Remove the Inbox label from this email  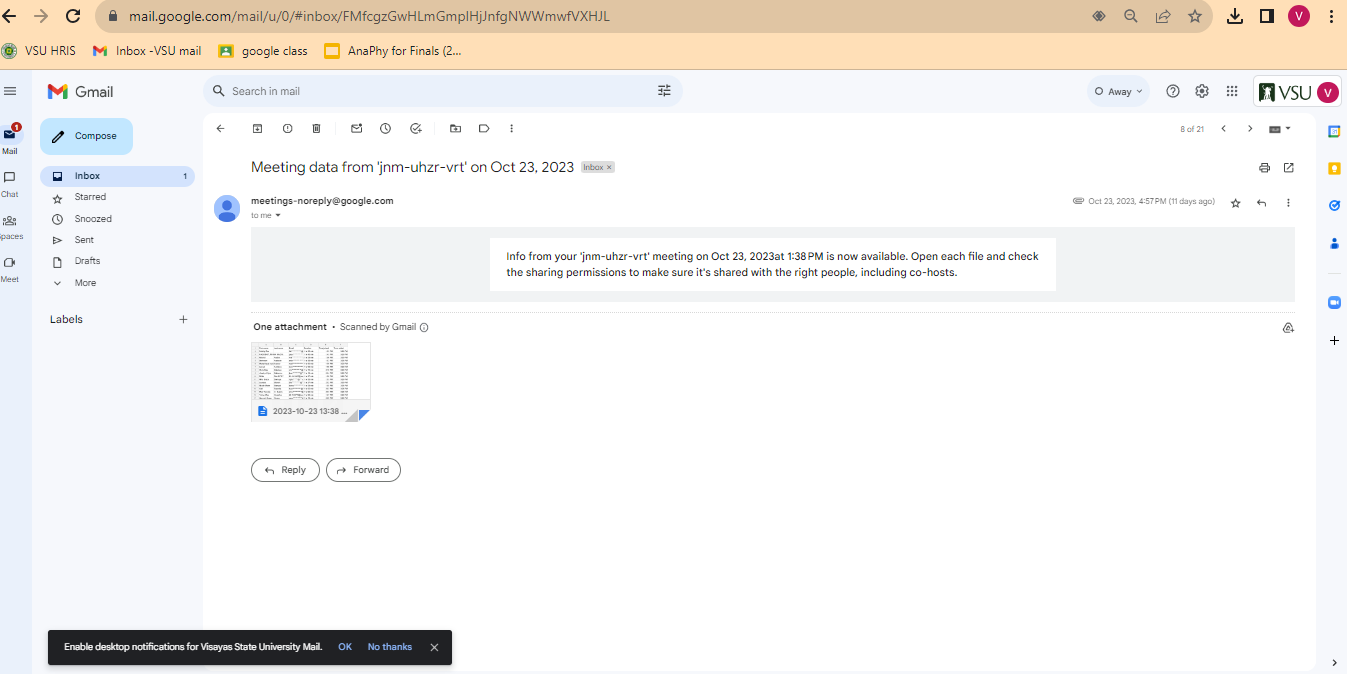click(x=609, y=168)
